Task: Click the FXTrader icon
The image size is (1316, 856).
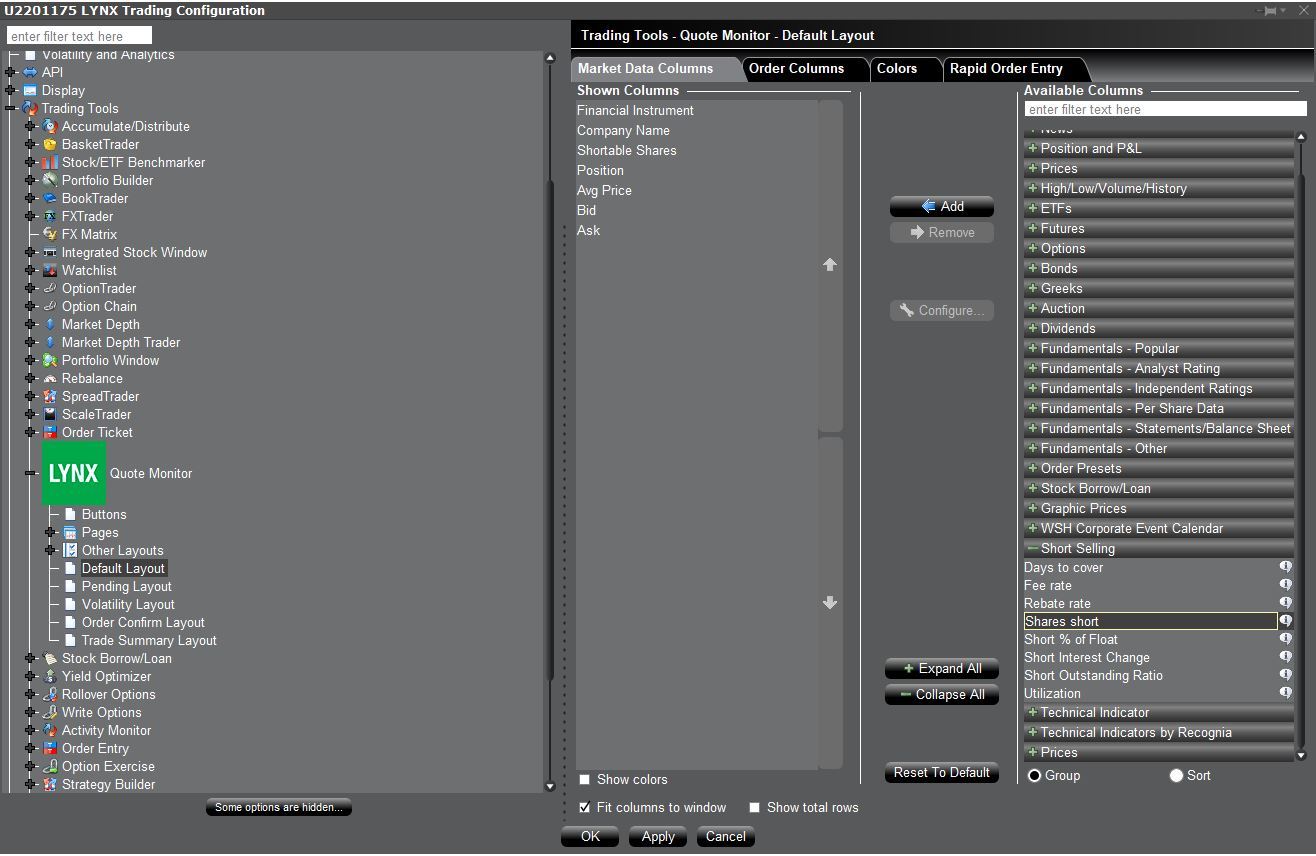Action: [50, 217]
